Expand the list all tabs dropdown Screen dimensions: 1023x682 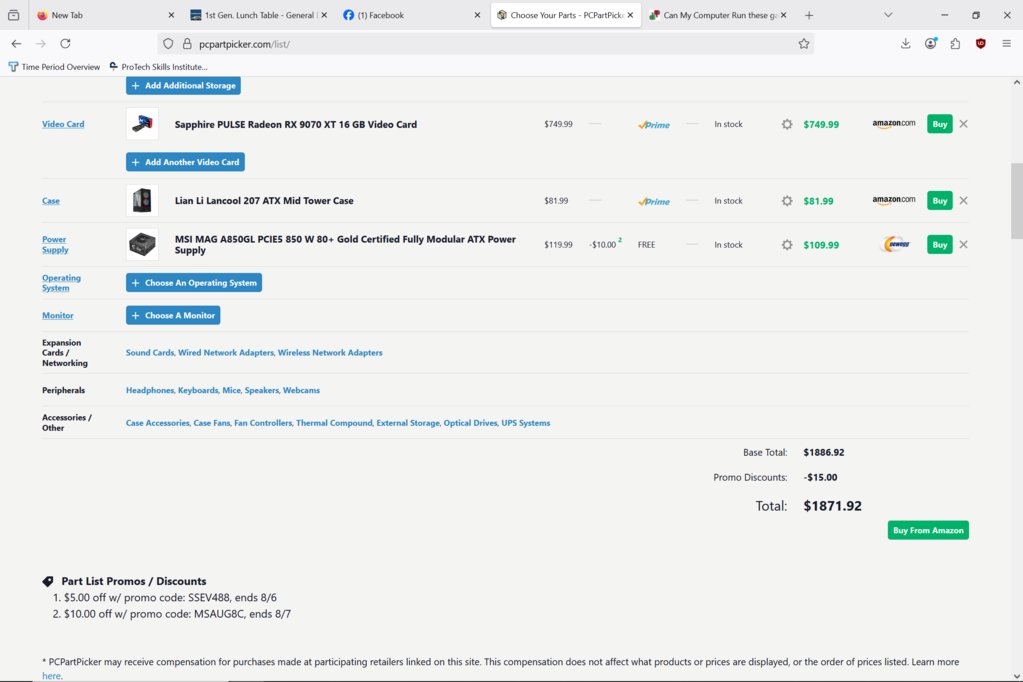point(888,15)
